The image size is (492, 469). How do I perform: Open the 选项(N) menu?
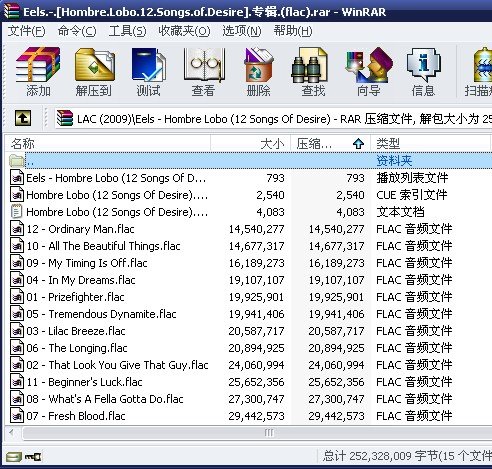pos(242,31)
